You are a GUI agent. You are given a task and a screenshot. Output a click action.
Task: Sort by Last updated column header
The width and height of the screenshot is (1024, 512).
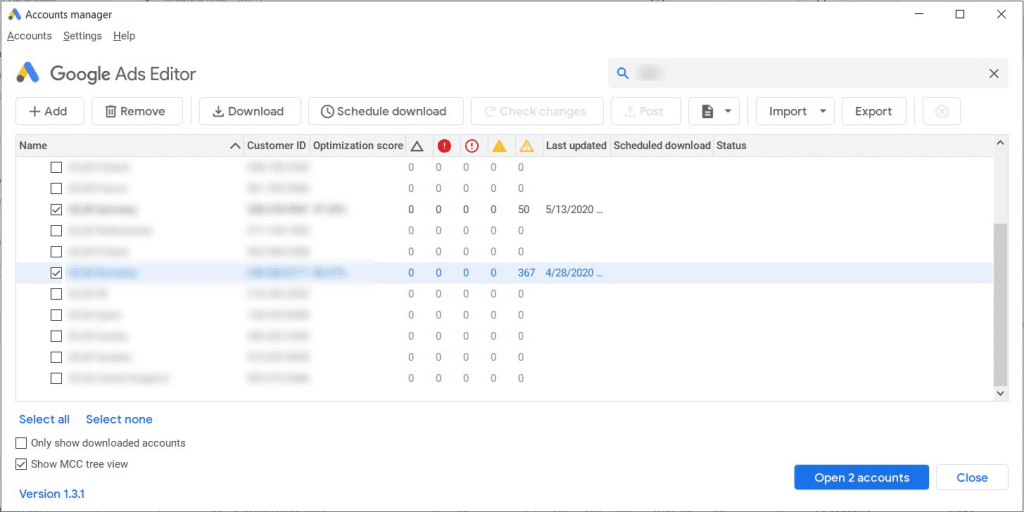coord(576,146)
